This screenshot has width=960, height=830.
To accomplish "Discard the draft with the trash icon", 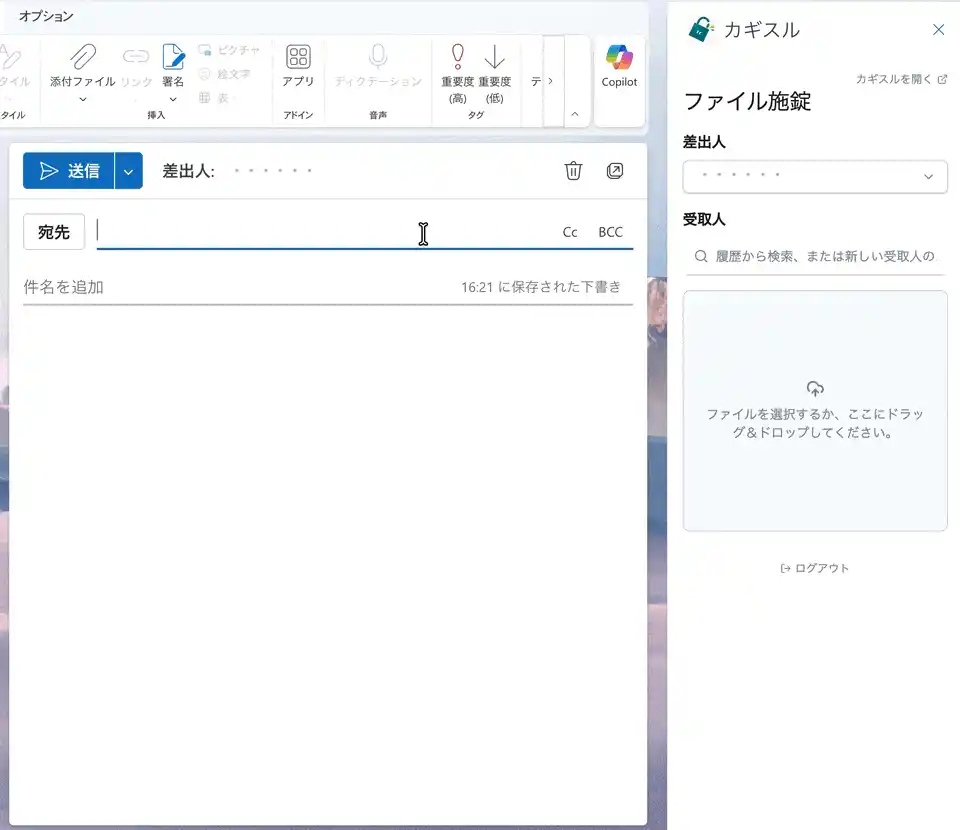I will (x=572, y=171).
